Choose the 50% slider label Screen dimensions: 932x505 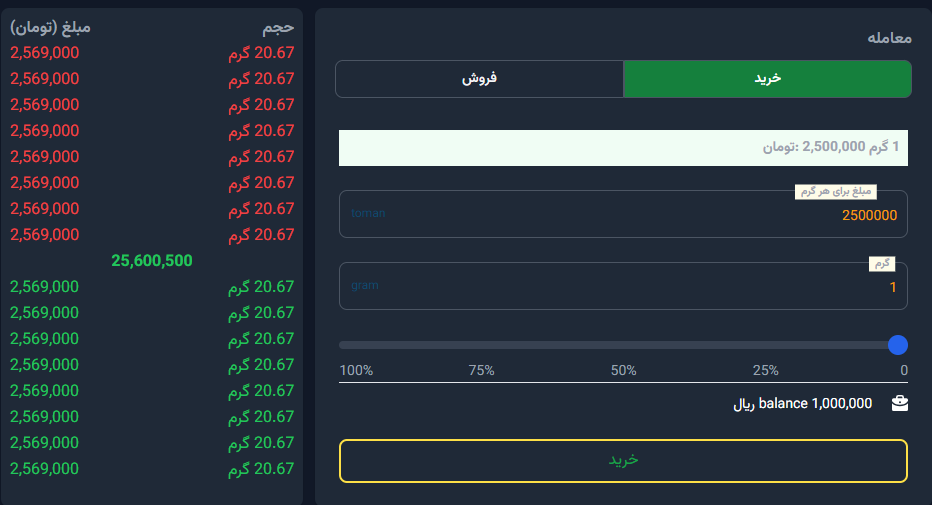tap(624, 370)
